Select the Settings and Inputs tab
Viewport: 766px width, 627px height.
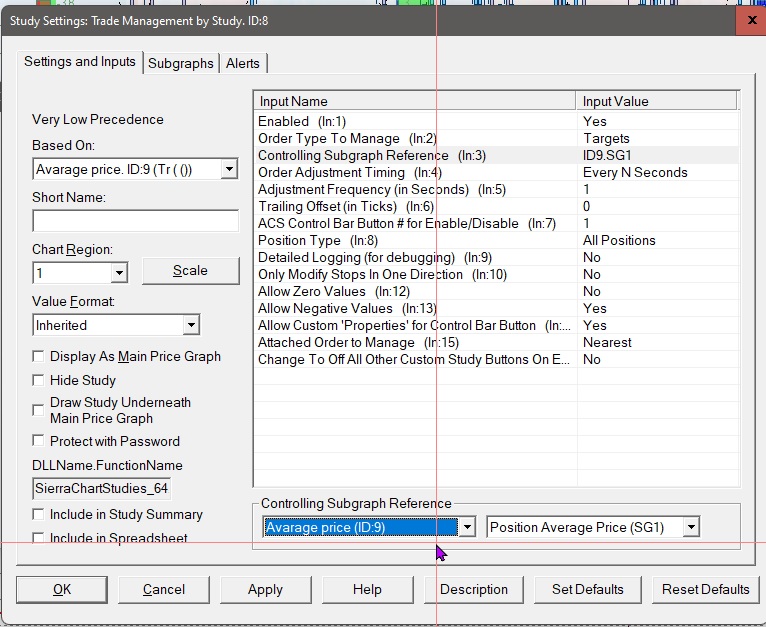80,62
